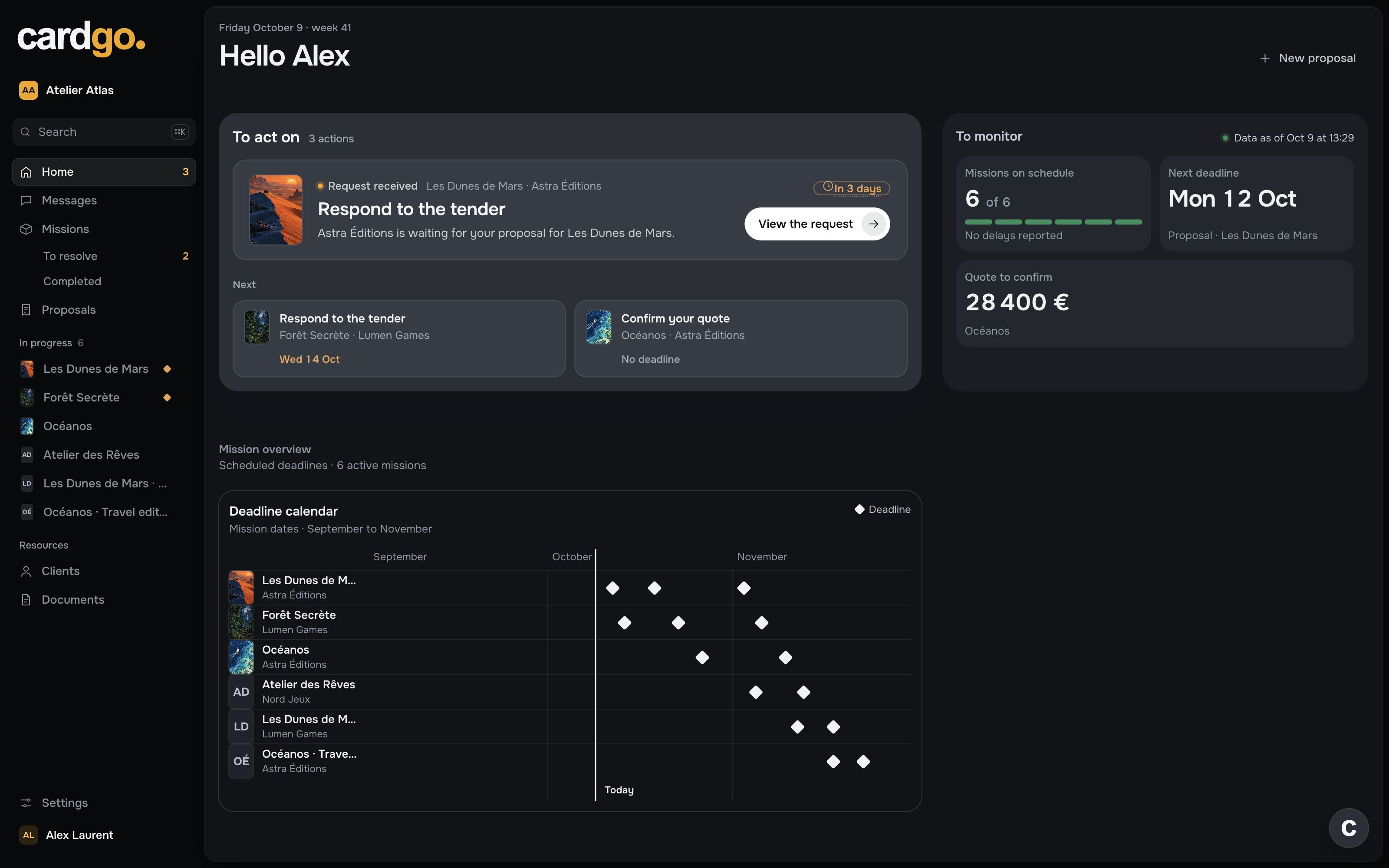
Task: Click the Home badge count 3
Action: click(x=185, y=172)
